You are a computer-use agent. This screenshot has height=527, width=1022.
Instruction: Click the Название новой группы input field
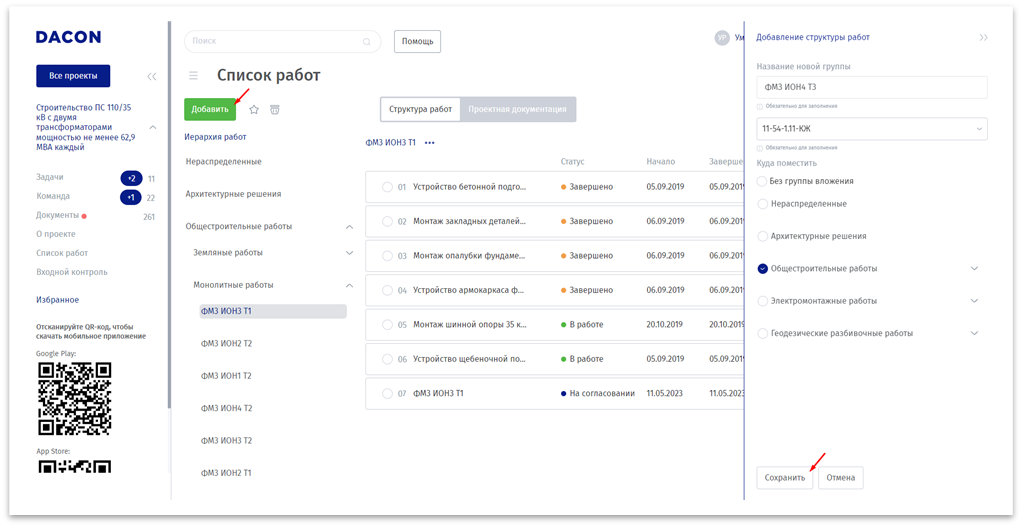pyautogui.click(x=871, y=87)
